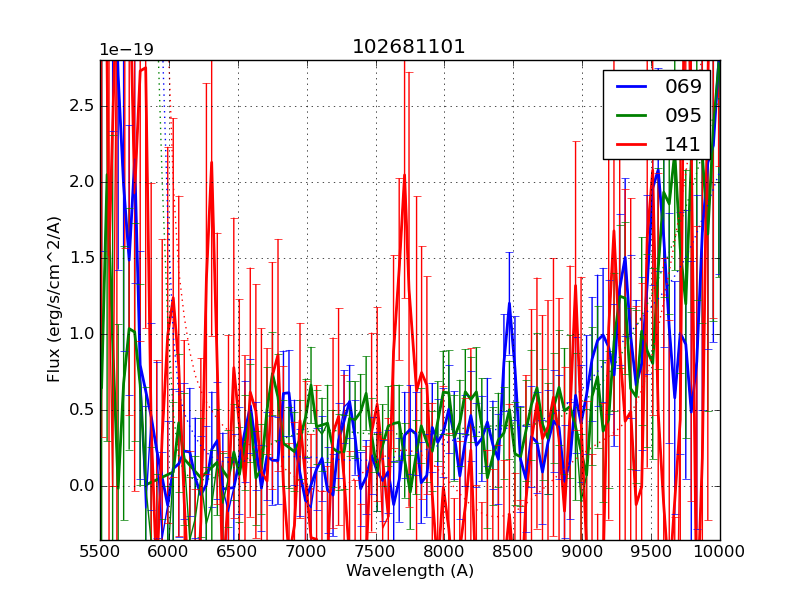Click the red line swatch in legend
This screenshot has height=600, width=800.
point(630,145)
